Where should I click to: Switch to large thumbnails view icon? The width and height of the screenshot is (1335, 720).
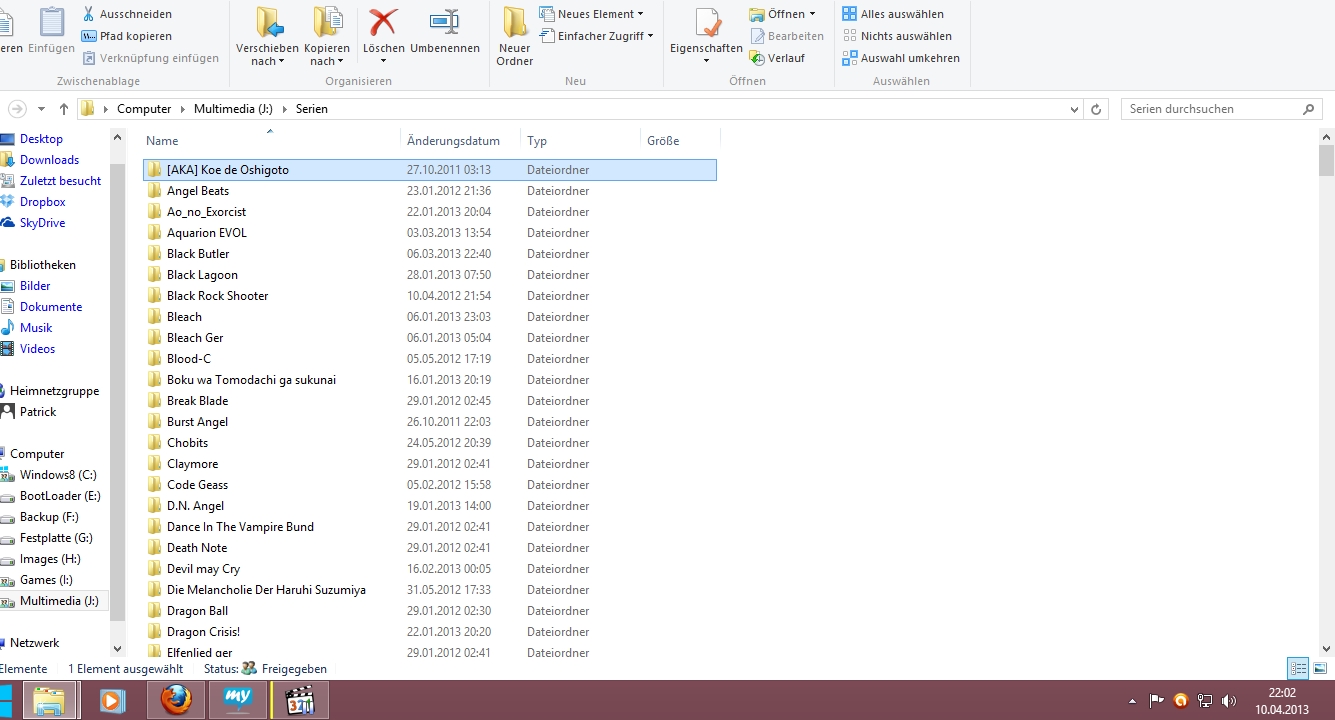1320,668
